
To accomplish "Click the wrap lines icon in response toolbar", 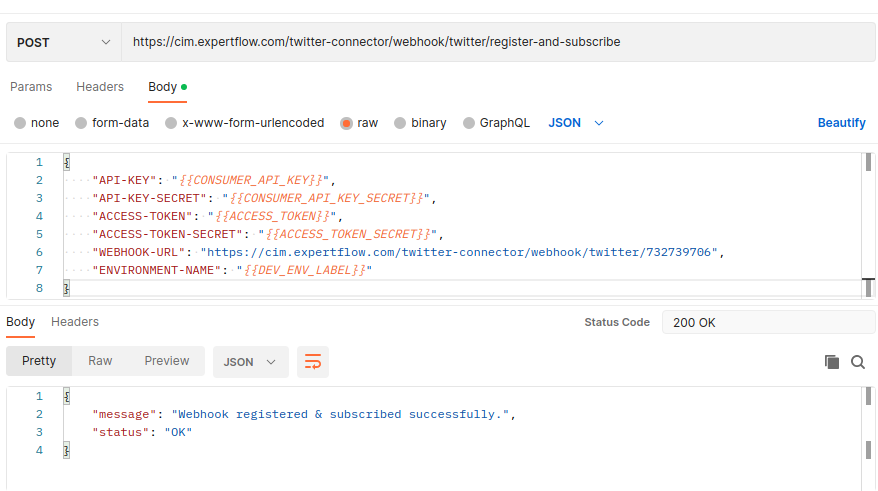I will (313, 362).
